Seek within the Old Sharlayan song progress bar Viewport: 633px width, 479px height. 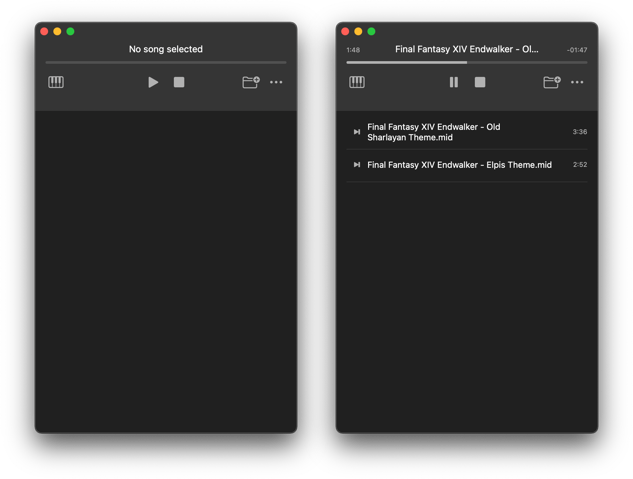tap(467, 63)
